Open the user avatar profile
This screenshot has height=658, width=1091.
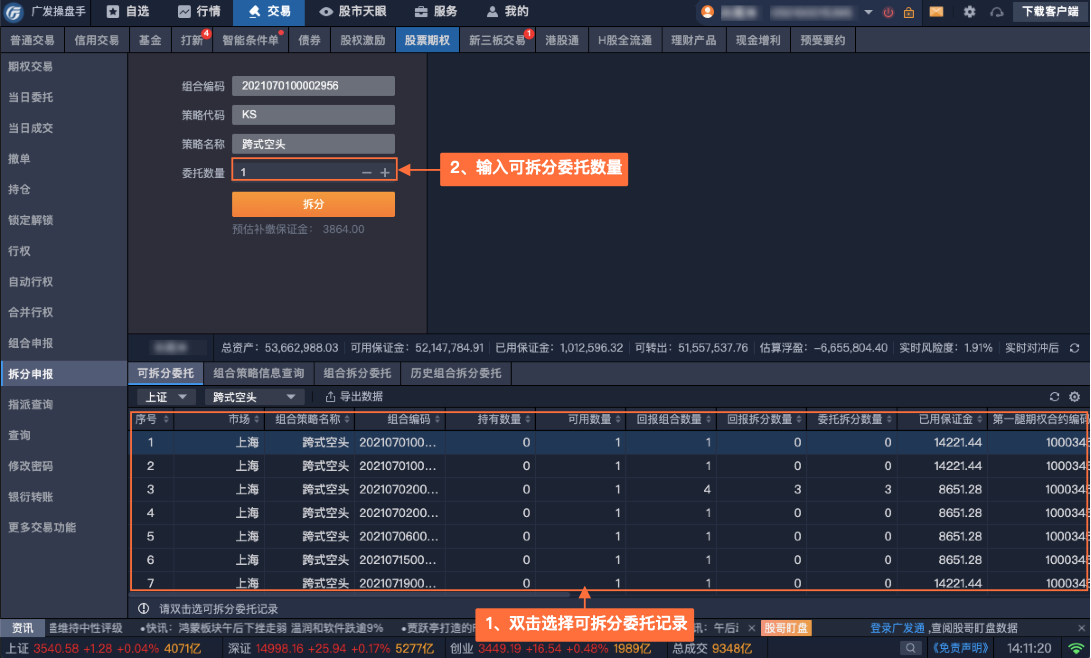click(x=708, y=12)
